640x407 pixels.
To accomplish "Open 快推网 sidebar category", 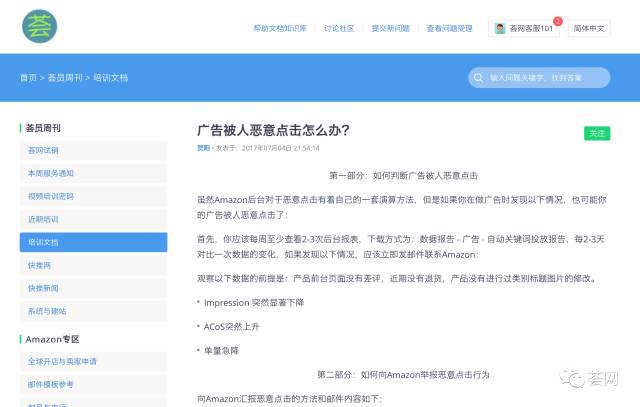I will click(93, 265).
